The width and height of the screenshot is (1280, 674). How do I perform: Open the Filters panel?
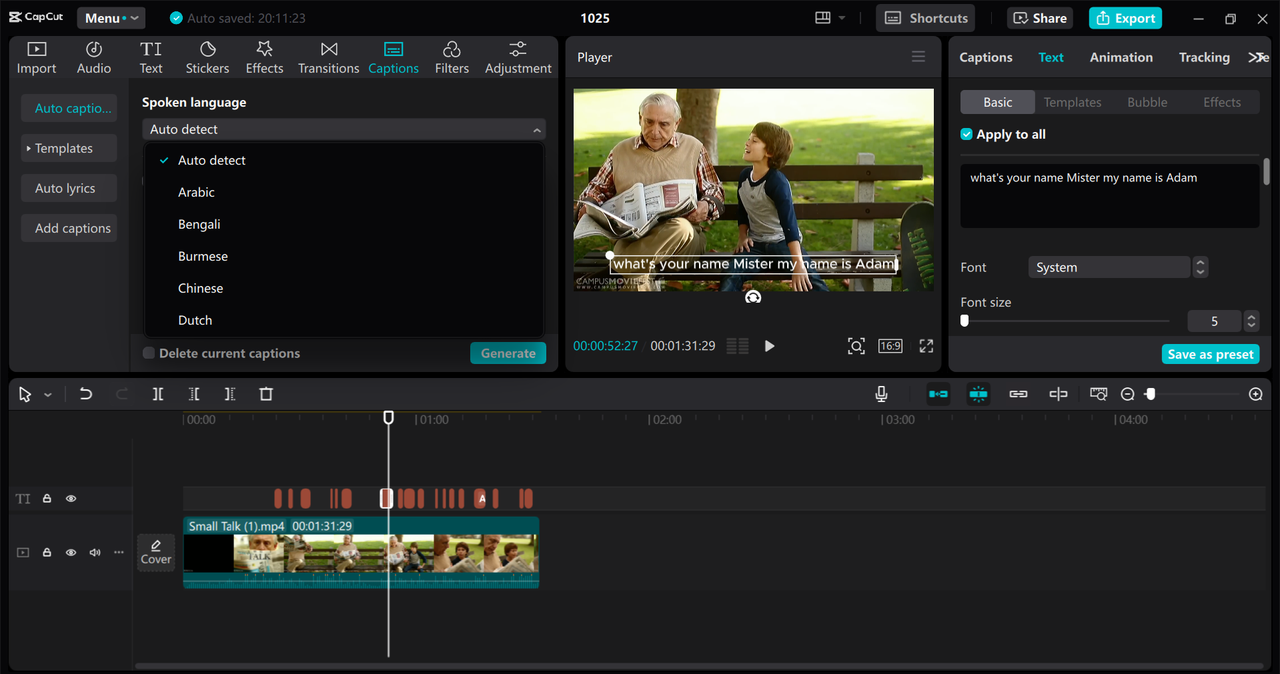coord(451,58)
